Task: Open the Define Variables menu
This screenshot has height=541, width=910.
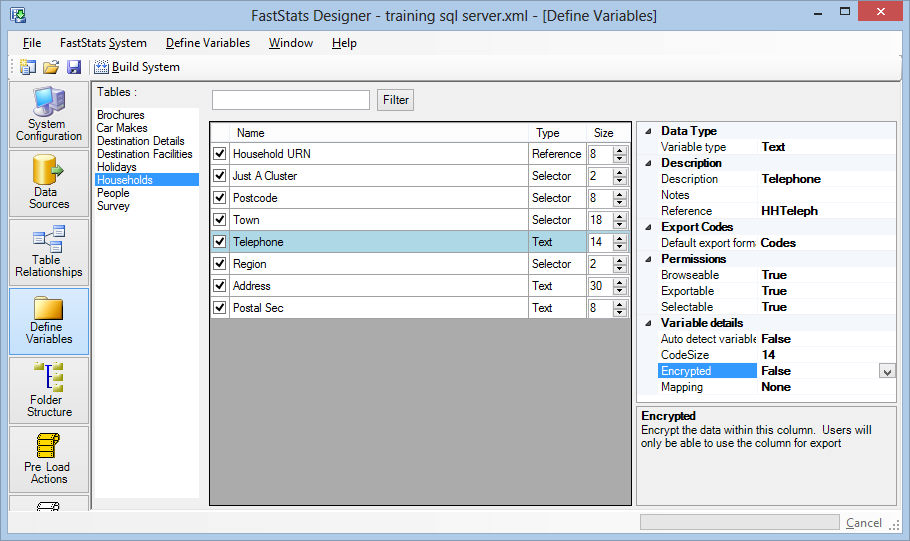Action: coord(208,43)
